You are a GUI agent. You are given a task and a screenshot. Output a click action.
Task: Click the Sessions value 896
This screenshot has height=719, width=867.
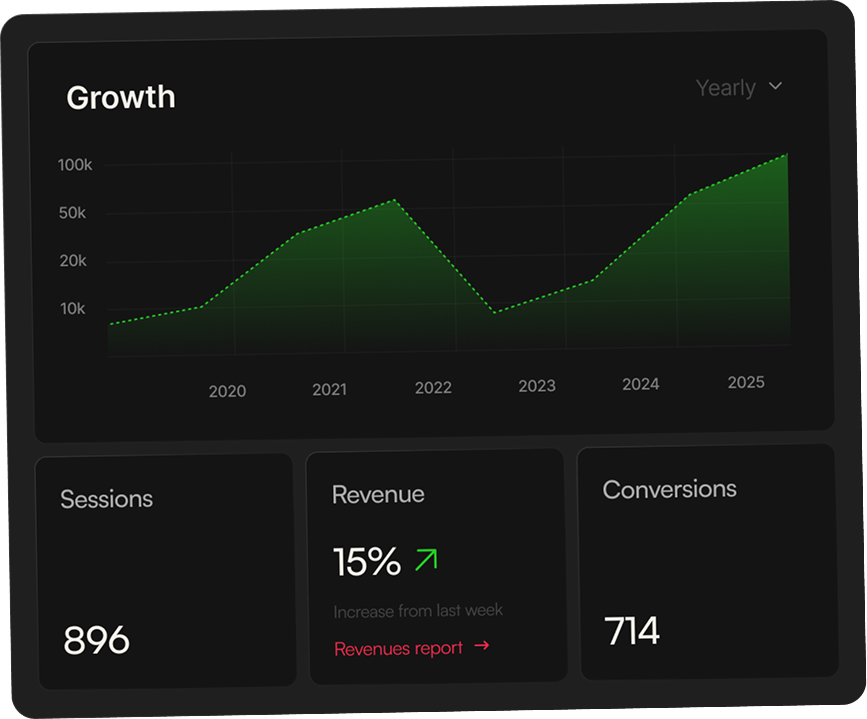point(97,638)
